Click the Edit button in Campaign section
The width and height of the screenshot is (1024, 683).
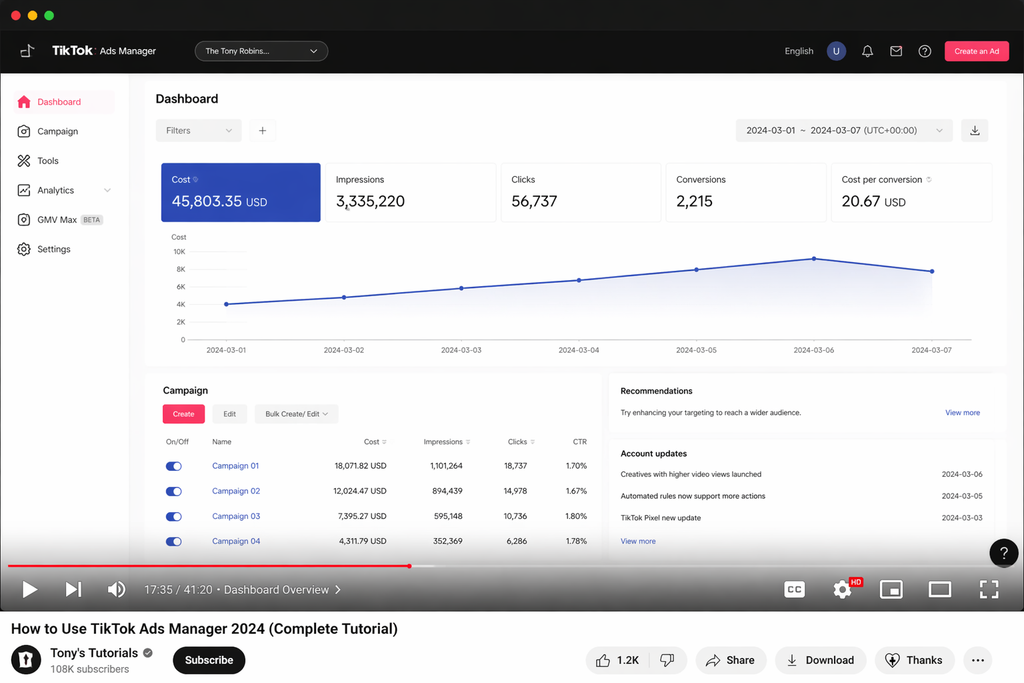[230, 414]
